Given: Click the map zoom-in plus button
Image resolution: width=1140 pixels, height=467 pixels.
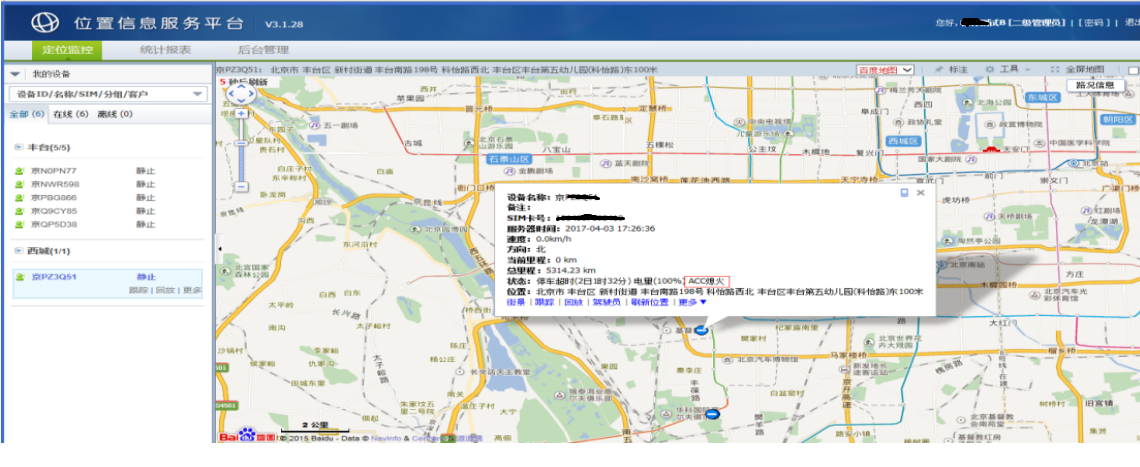Looking at the screenshot, I should (x=241, y=114).
